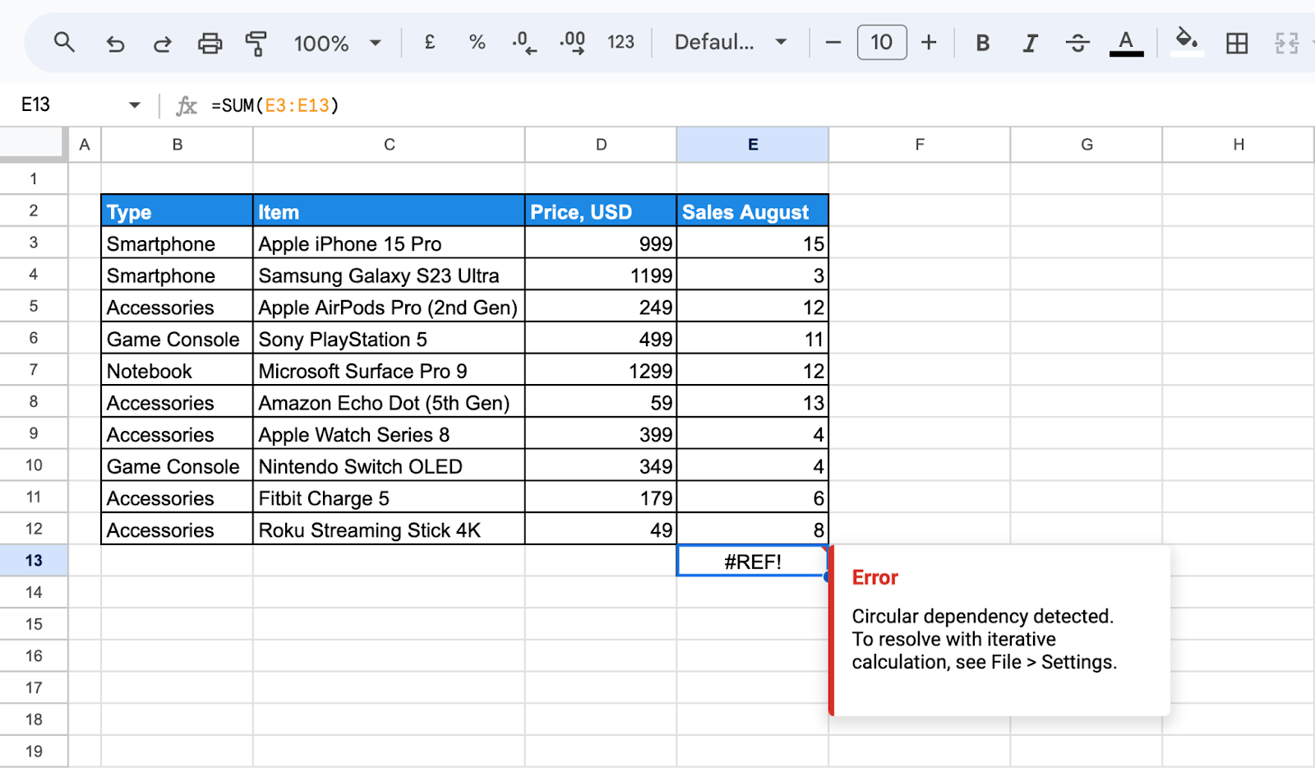Click the Apple AirPods Pro (2nd Gen) cell
The height and width of the screenshot is (768, 1315).
(x=389, y=307)
